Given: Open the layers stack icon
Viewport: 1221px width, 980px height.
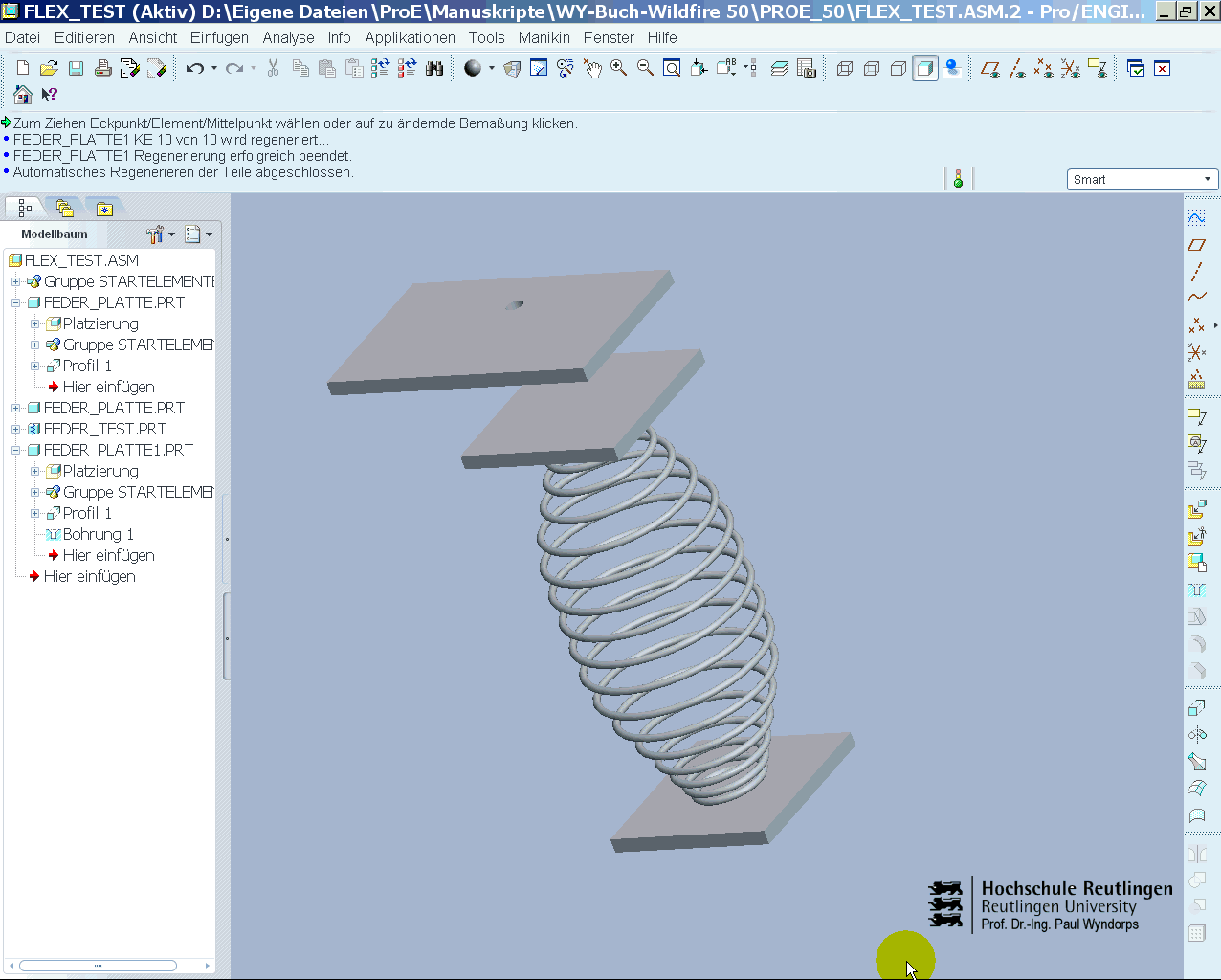Looking at the screenshot, I should 780,69.
